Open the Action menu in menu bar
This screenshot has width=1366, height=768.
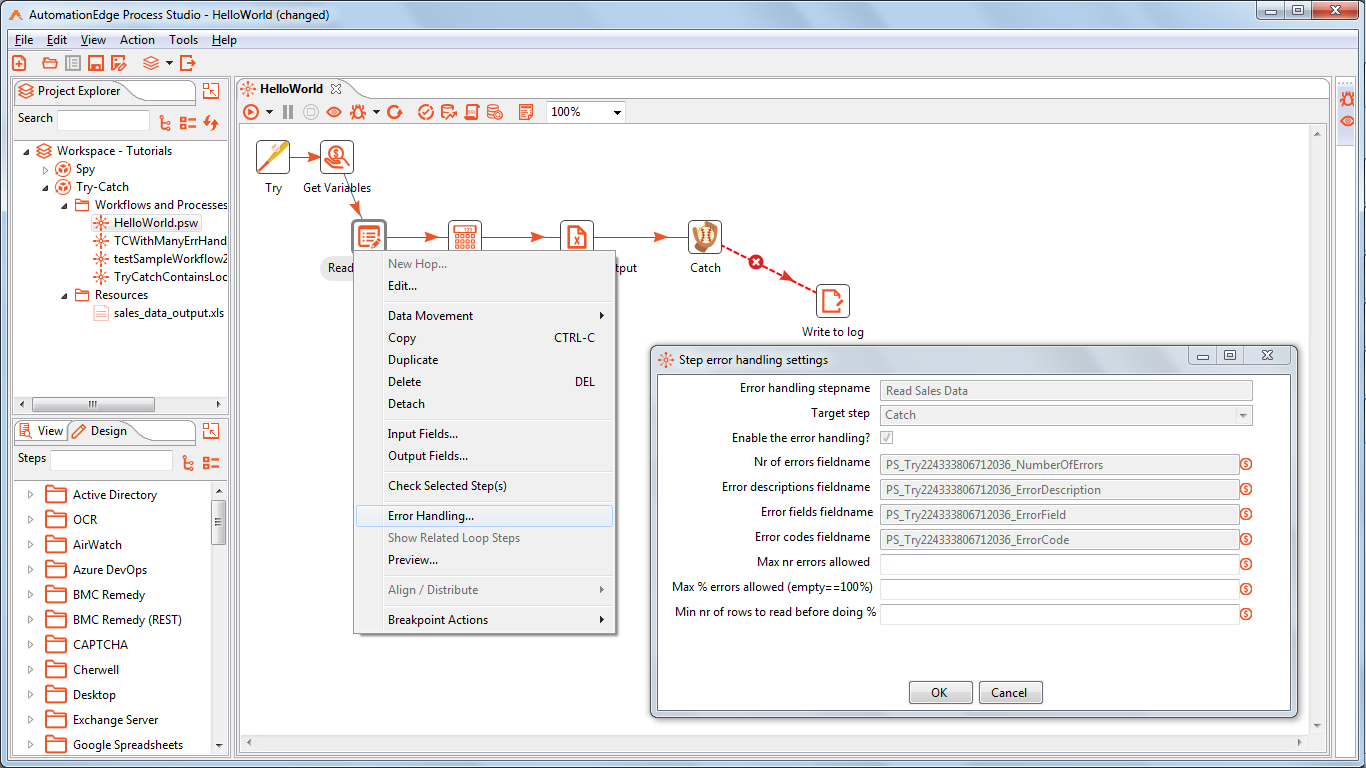point(137,40)
